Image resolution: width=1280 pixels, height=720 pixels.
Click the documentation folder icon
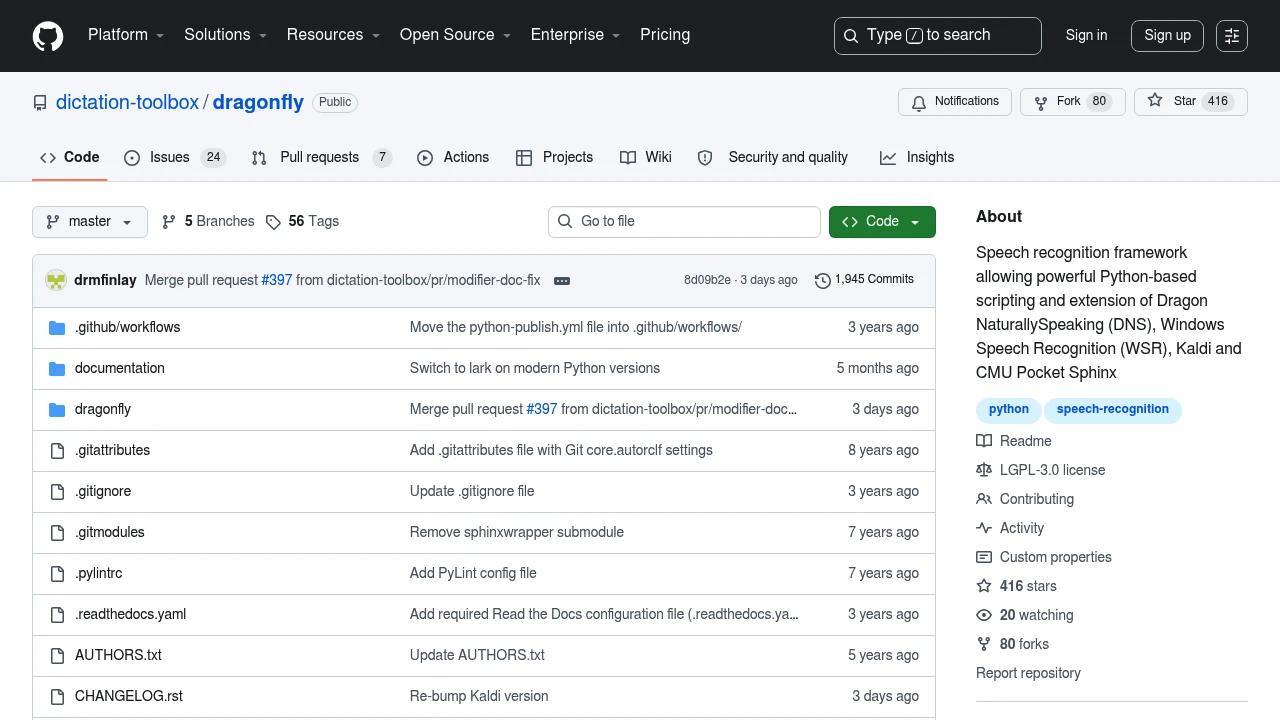point(57,368)
